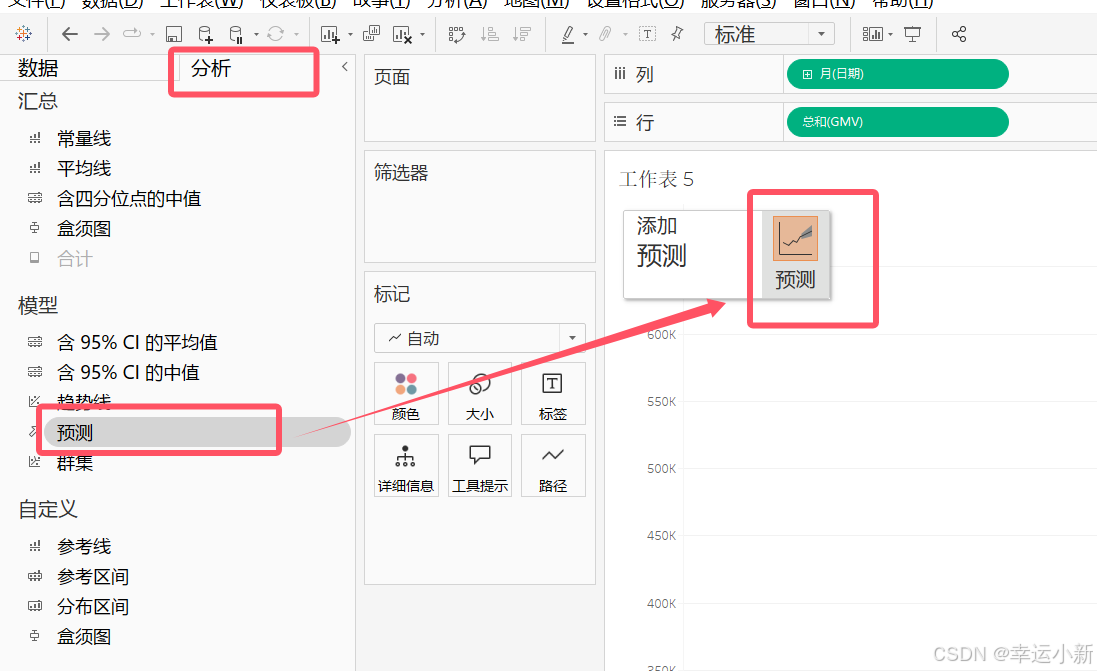Image resolution: width=1097 pixels, height=671 pixels.
Task: Select 盒须图 under 汇总 section
Action: pos(84,229)
